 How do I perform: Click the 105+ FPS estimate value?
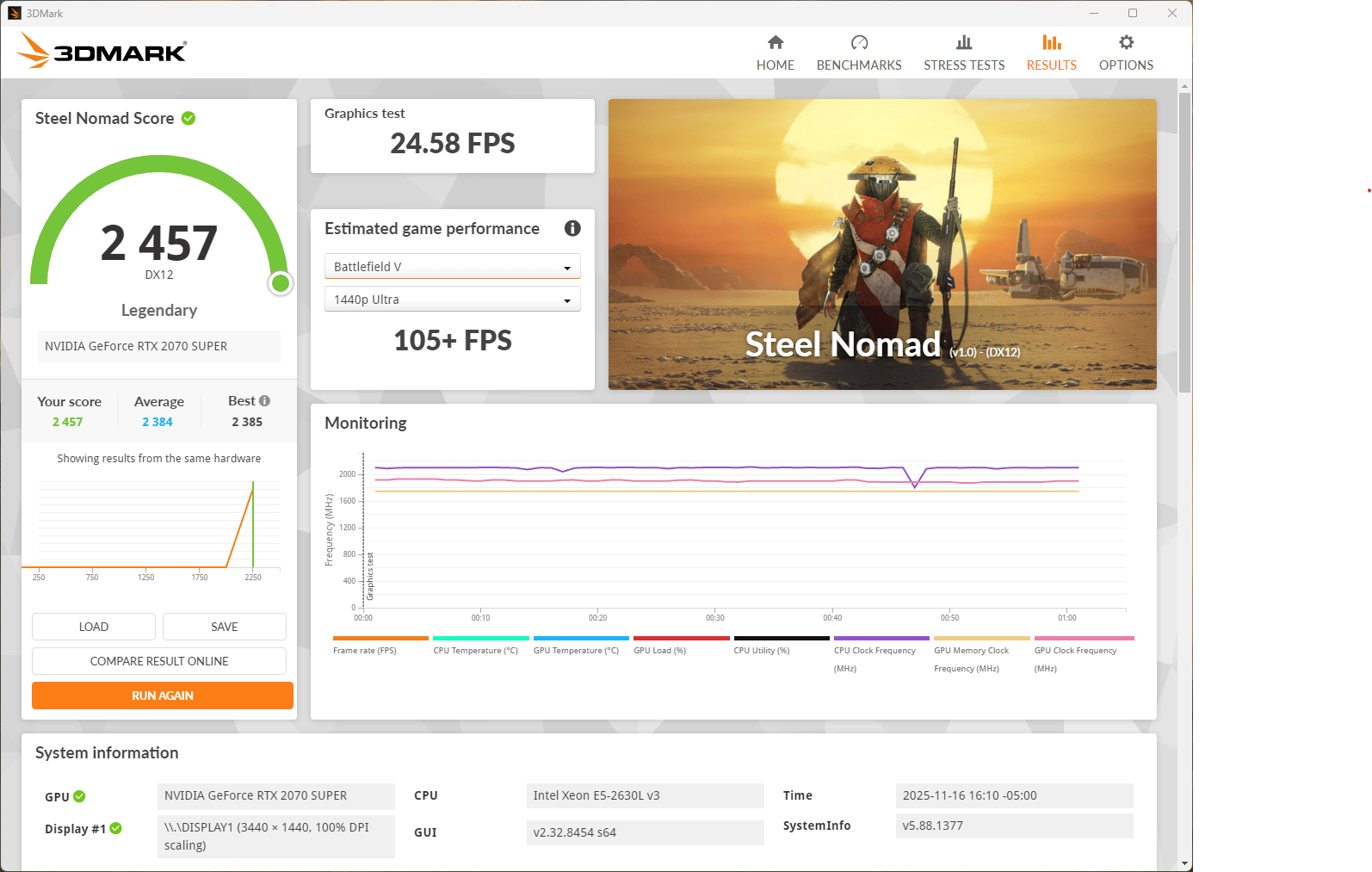[x=453, y=340]
